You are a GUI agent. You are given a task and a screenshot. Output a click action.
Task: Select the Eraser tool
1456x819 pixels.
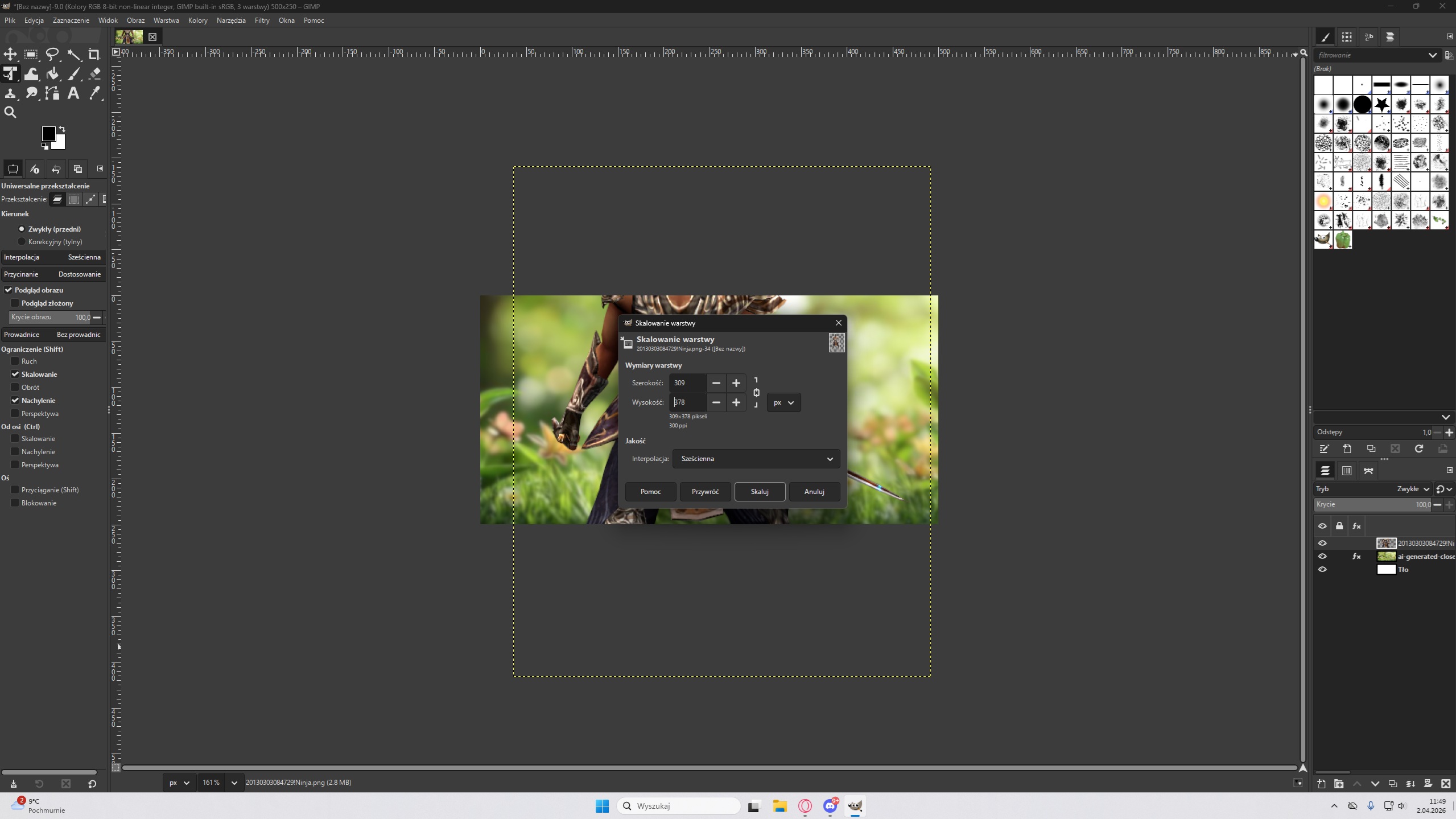point(94,74)
